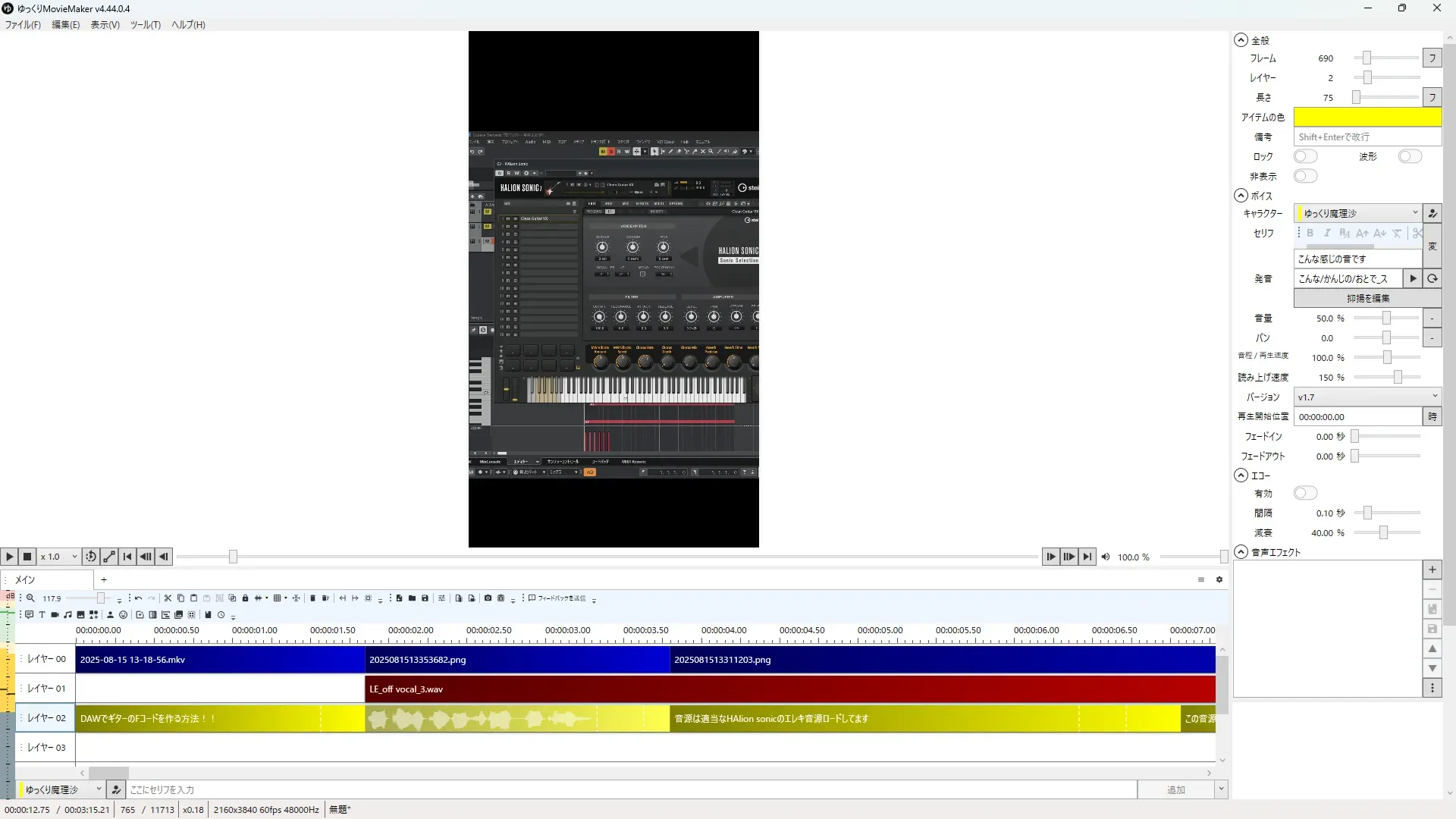
Task: Open the キャラクター ゆっくり魔理沙 dropdown
Action: pyautogui.click(x=1357, y=213)
